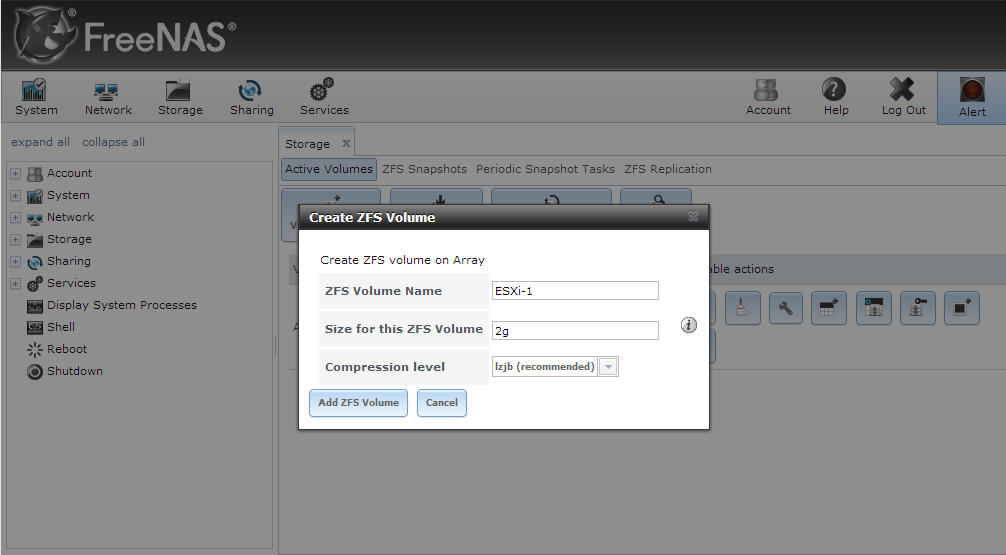Click the add volume button with plus icon

point(331,197)
